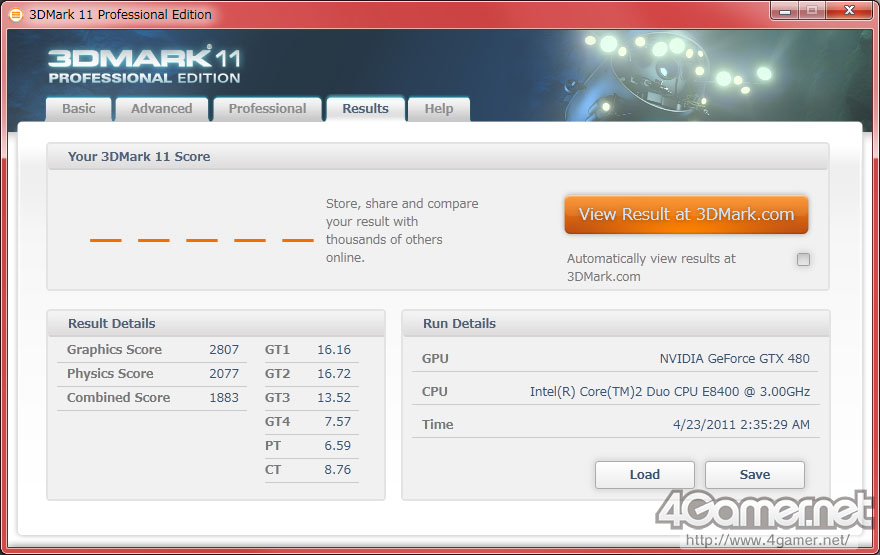Screen dimensions: 880x555
Task: Select the Graphics Score row
Action: [x=152, y=350]
